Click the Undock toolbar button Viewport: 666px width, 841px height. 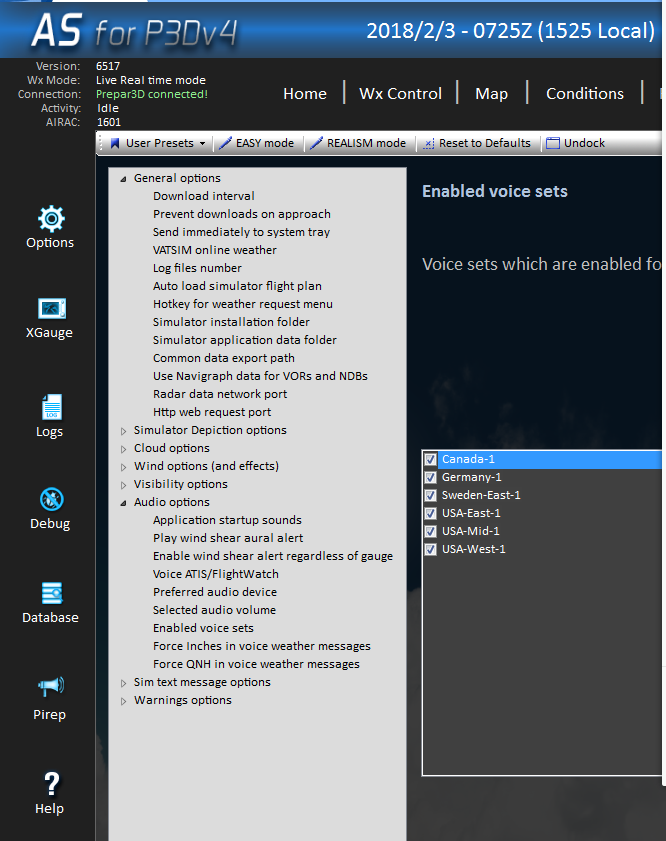pyautogui.click(x=575, y=143)
